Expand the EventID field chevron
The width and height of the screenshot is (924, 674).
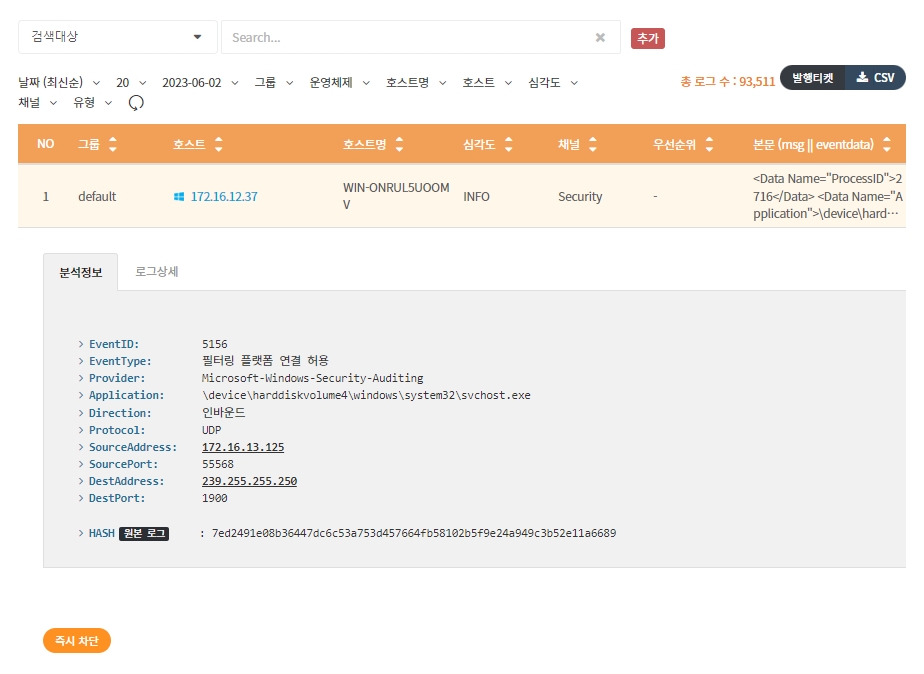coord(81,344)
